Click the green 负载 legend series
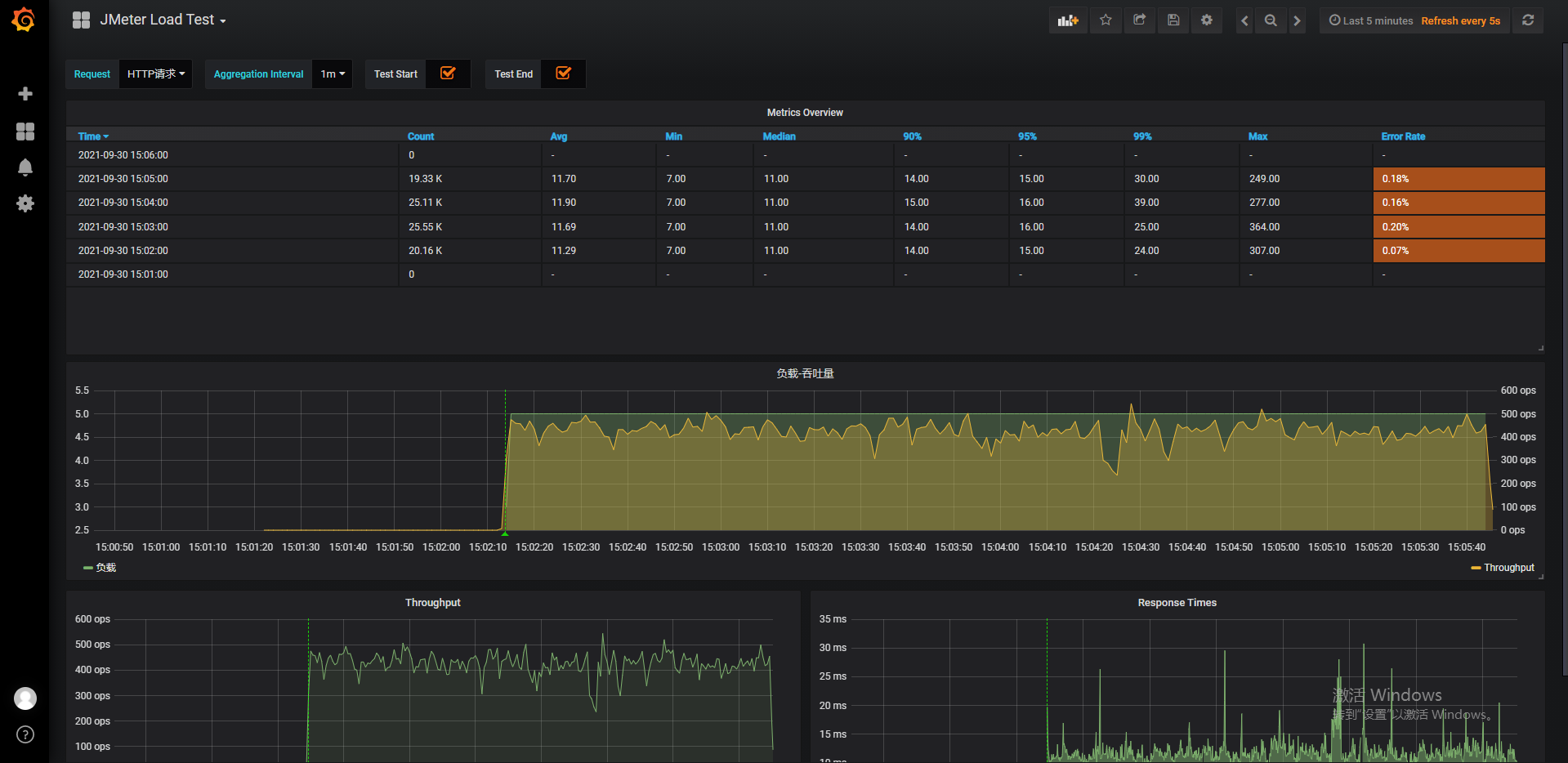The image size is (1568, 763). 100,568
